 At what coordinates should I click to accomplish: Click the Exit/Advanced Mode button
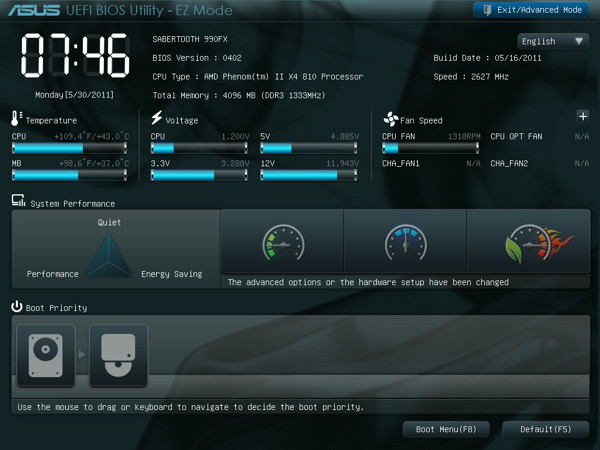(x=531, y=10)
